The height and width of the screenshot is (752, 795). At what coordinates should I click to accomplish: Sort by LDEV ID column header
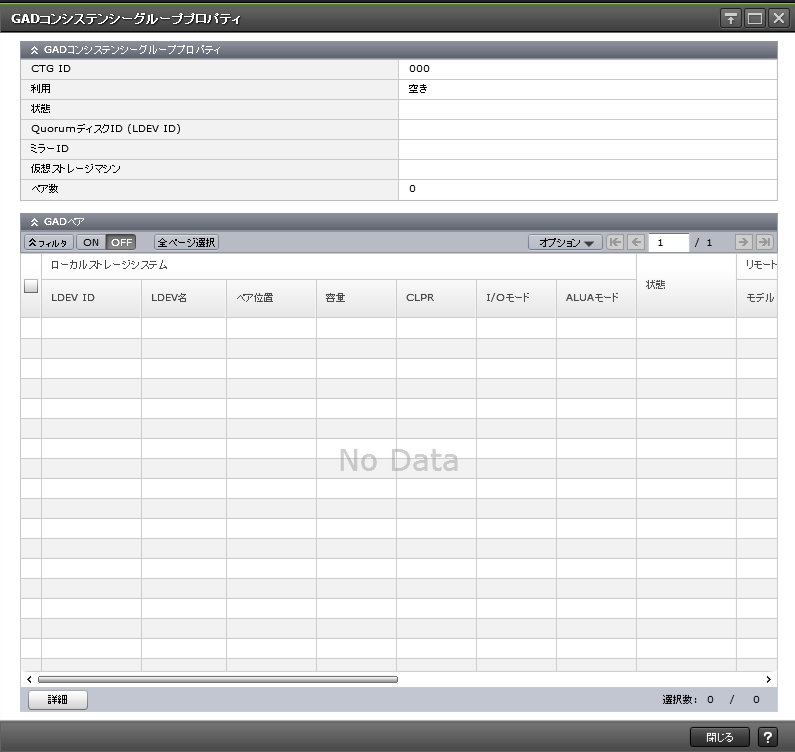pos(91,298)
